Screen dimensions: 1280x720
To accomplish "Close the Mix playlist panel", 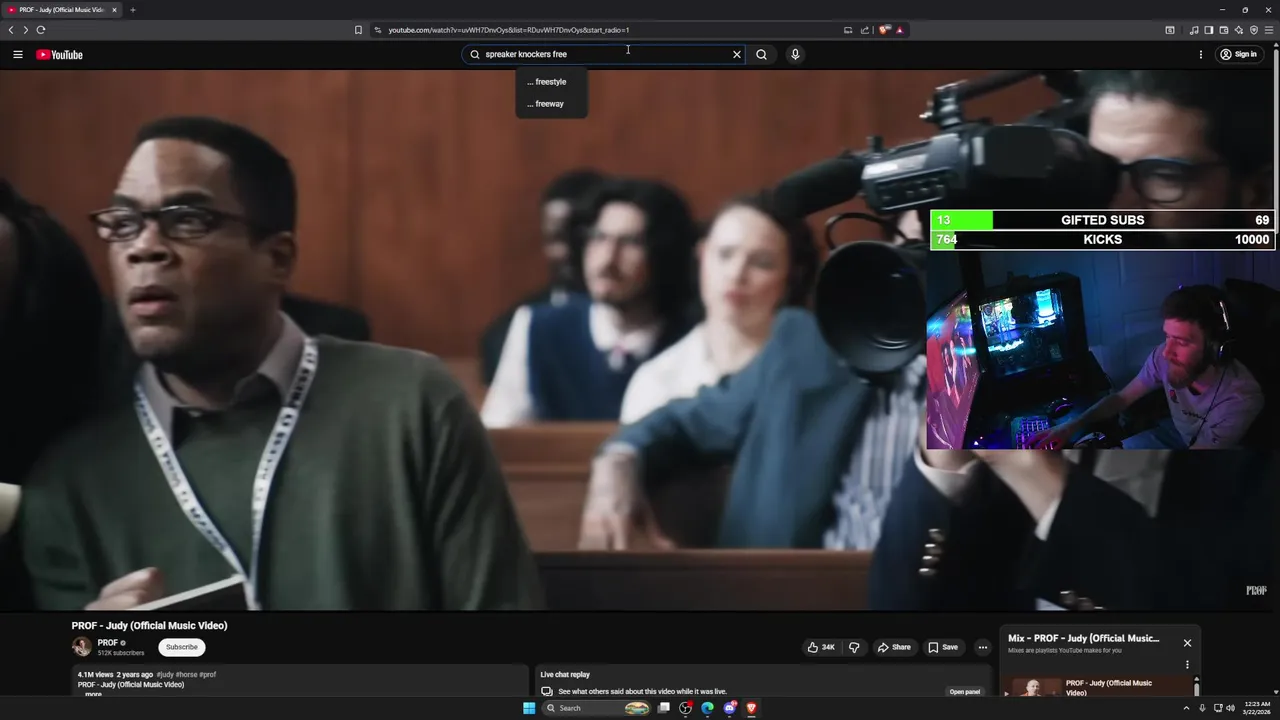I will coord(1187,643).
